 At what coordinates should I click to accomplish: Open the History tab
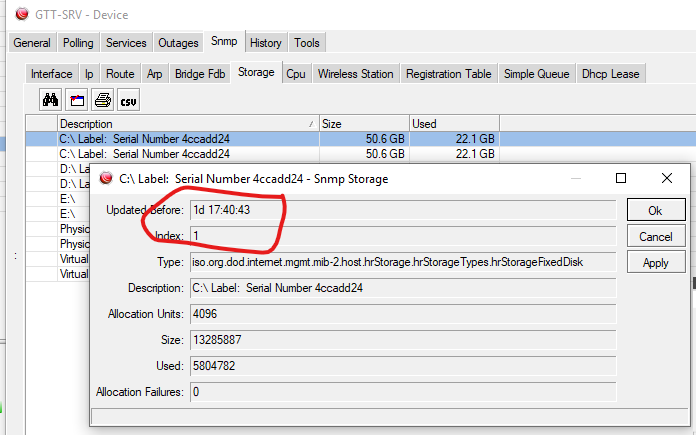click(x=265, y=43)
